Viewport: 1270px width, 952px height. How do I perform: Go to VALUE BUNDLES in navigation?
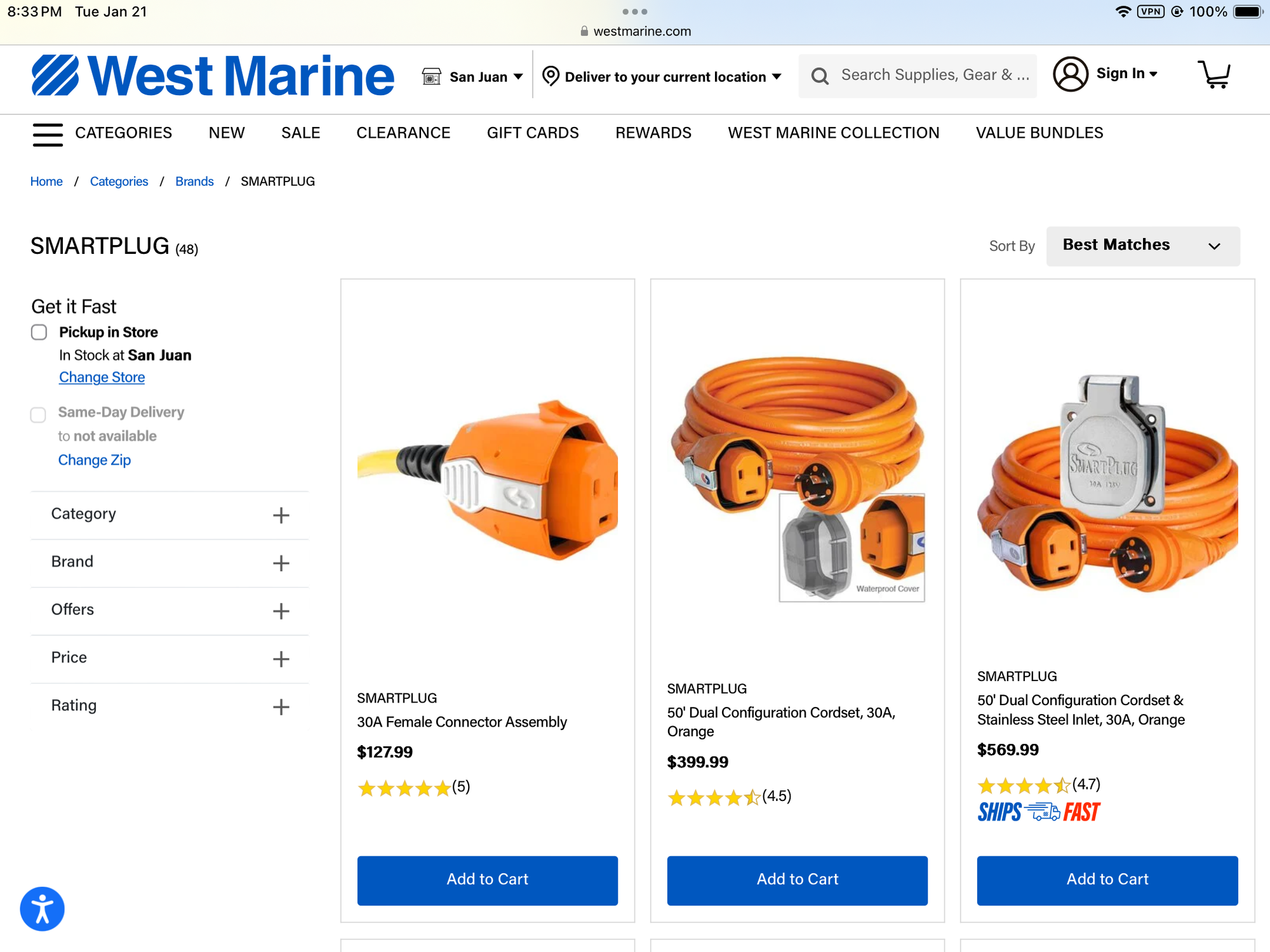tap(1039, 133)
